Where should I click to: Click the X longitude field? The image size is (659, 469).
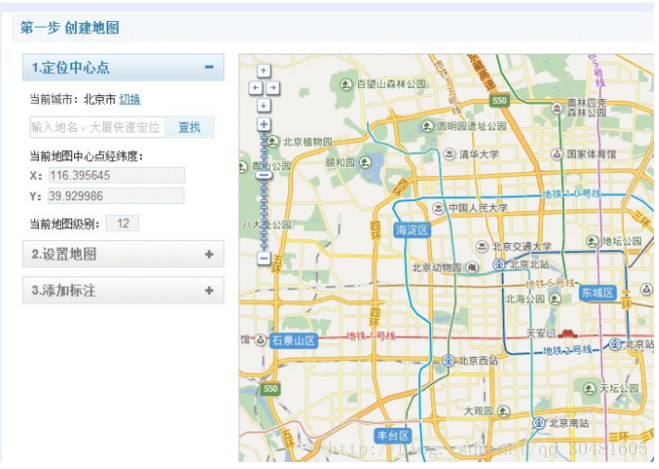click(x=116, y=175)
